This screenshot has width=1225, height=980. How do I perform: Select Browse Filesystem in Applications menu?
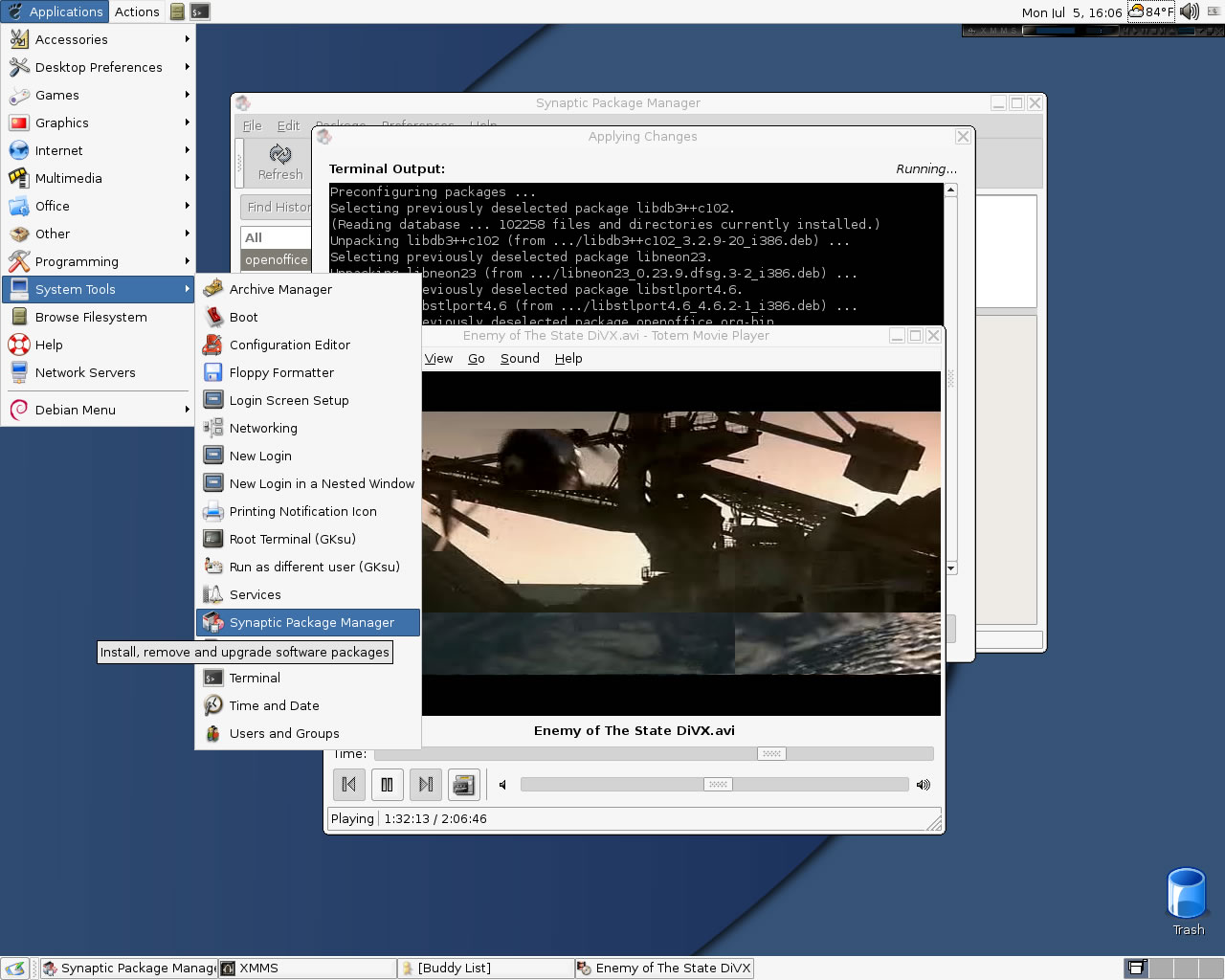tap(98, 317)
